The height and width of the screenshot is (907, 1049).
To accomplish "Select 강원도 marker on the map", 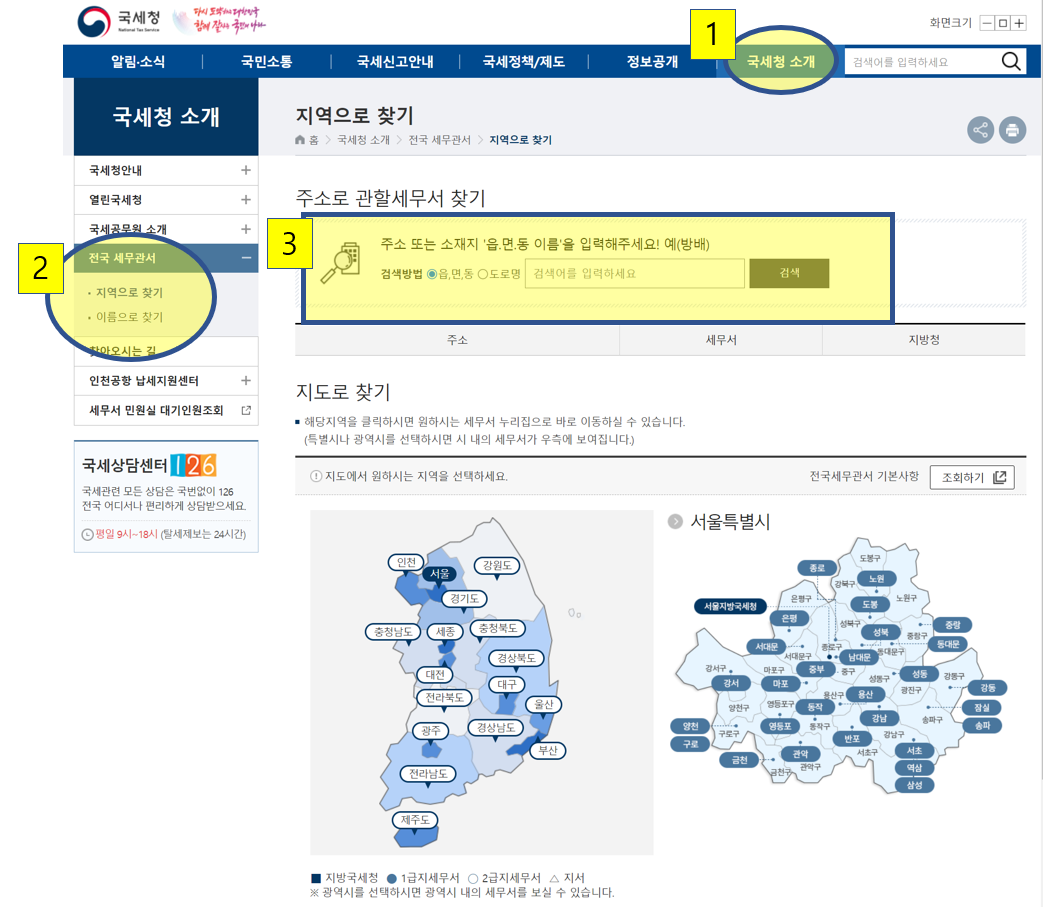I will tap(497, 565).
